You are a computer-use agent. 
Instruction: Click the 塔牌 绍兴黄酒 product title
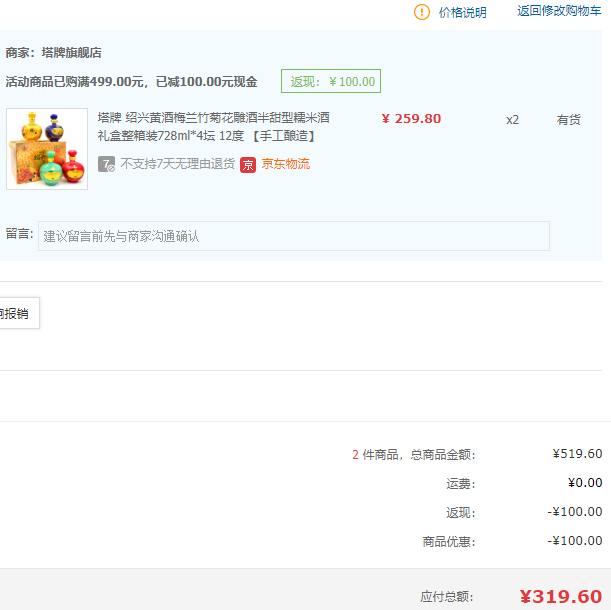(x=214, y=127)
